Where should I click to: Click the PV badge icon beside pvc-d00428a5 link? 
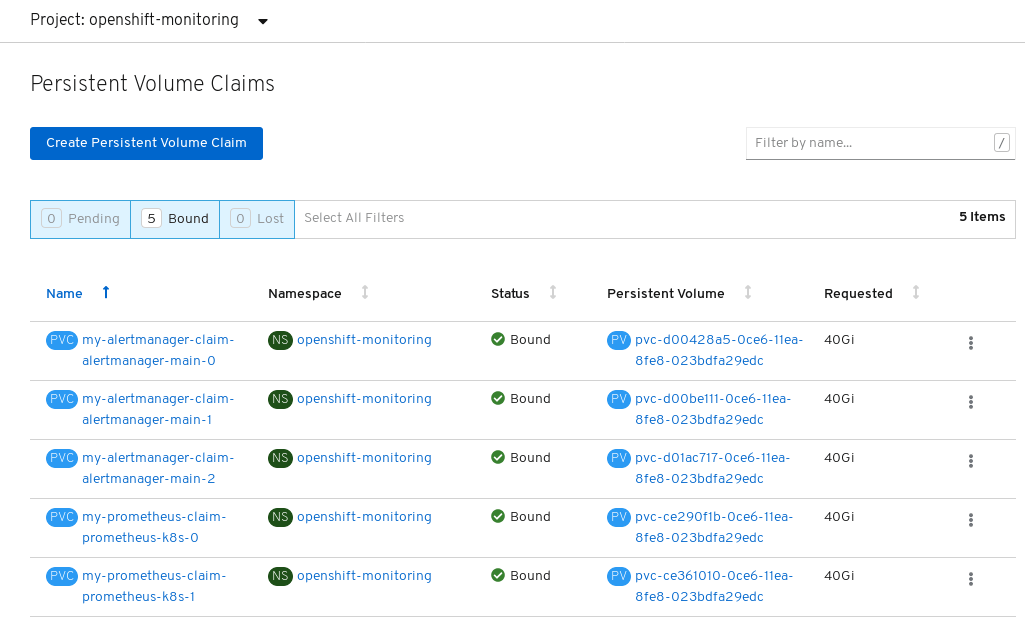coord(618,340)
